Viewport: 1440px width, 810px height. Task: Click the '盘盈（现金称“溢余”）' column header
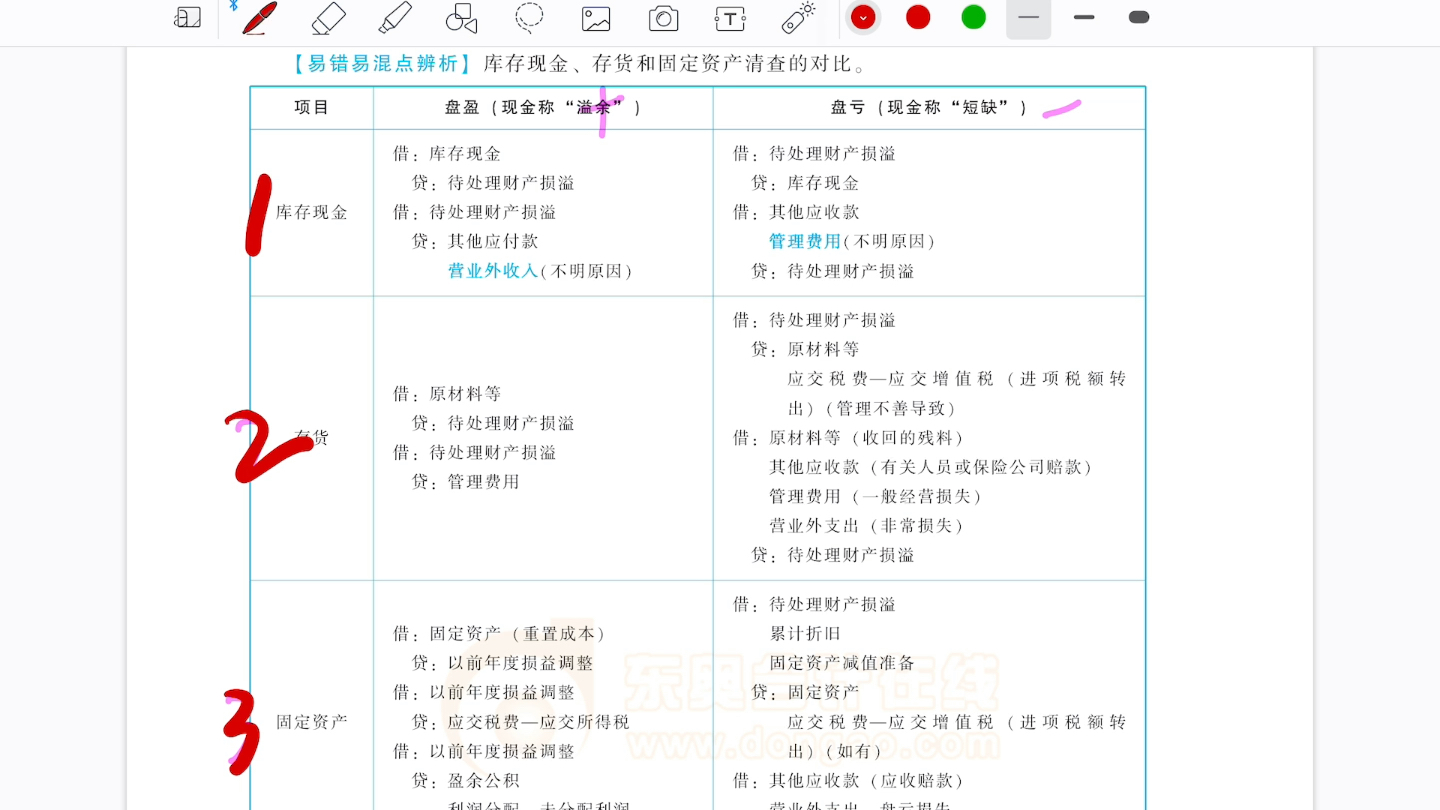(543, 107)
